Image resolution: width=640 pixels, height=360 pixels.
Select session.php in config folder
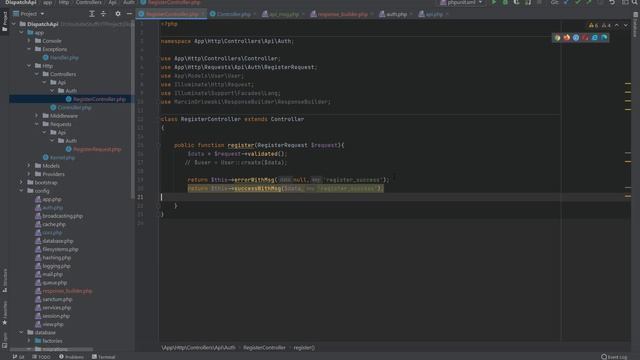coord(56,316)
